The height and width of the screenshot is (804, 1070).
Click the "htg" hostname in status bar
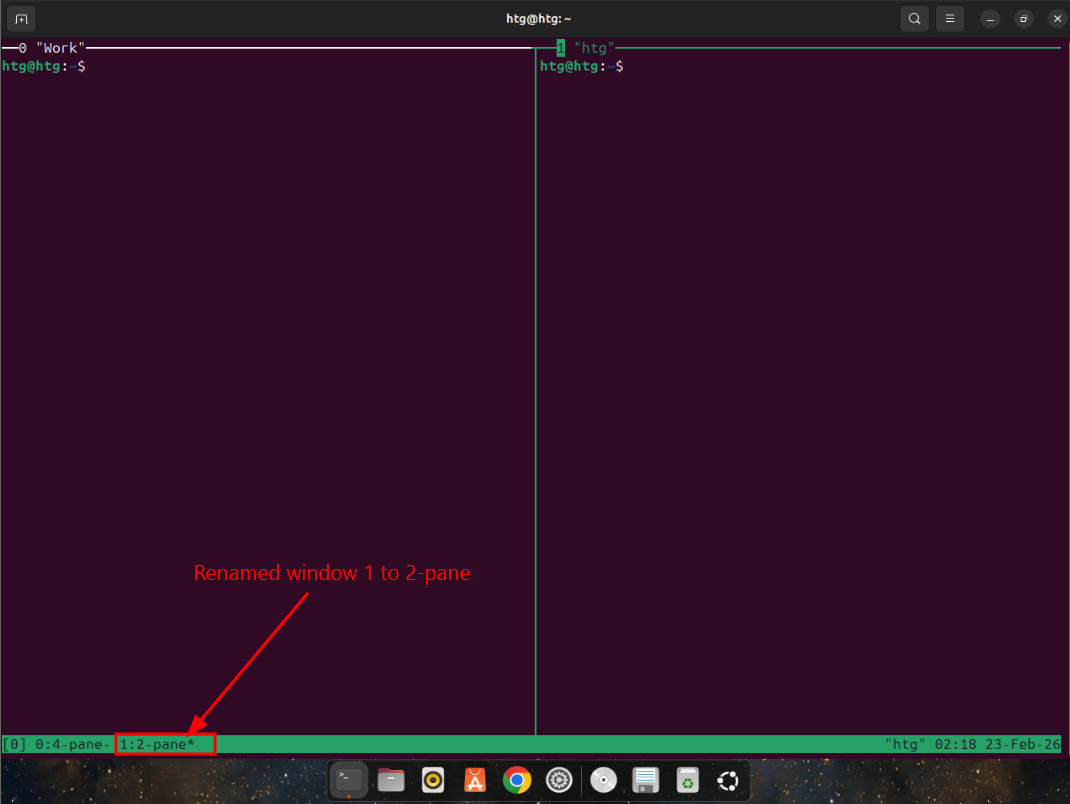906,744
